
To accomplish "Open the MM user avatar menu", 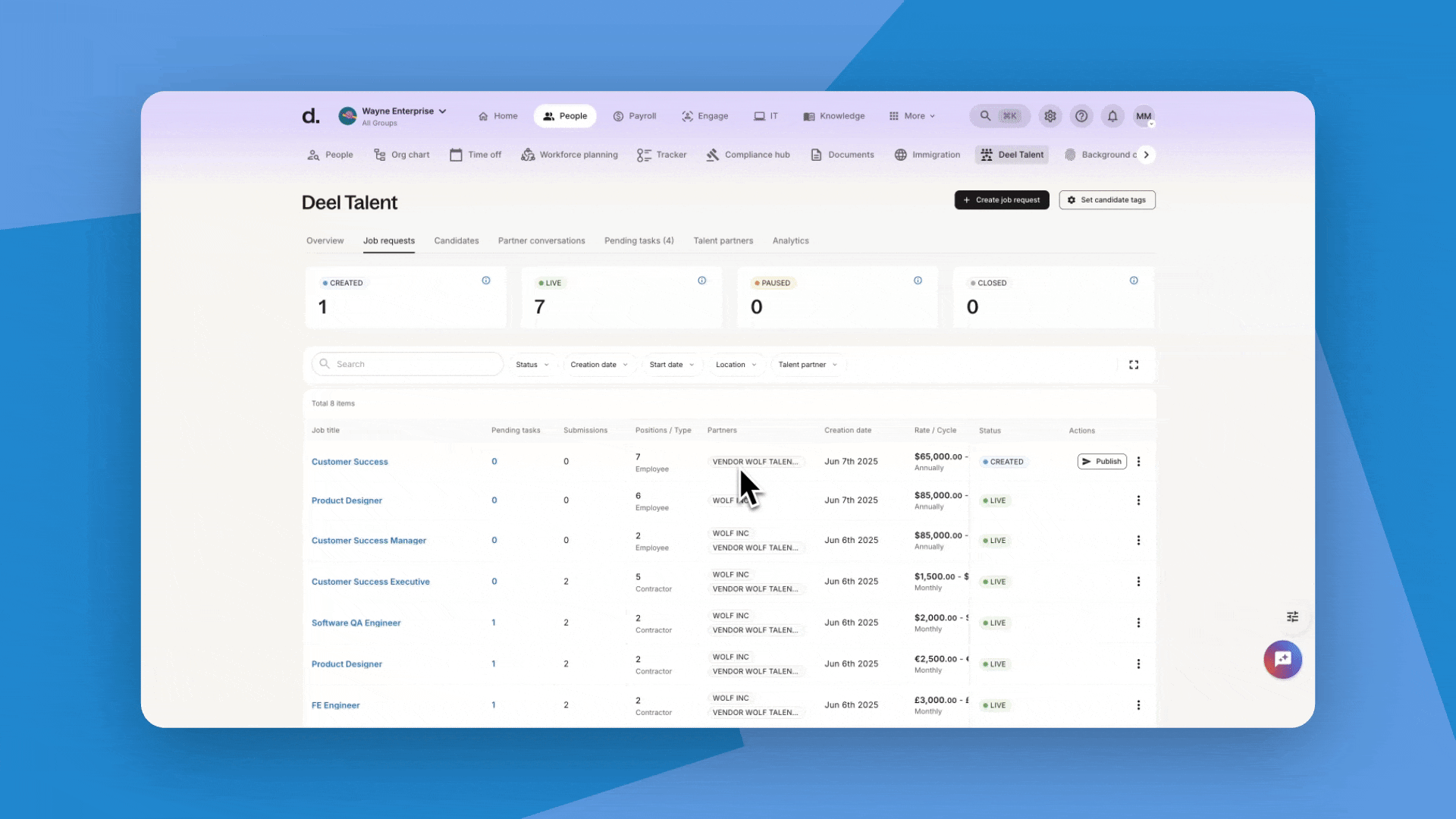I will click(x=1144, y=116).
